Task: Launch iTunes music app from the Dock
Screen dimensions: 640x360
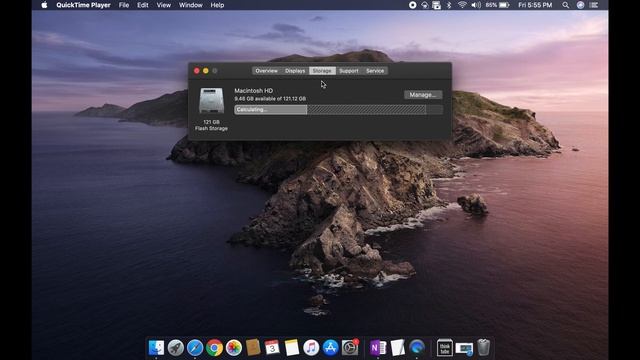Action: 311,348
